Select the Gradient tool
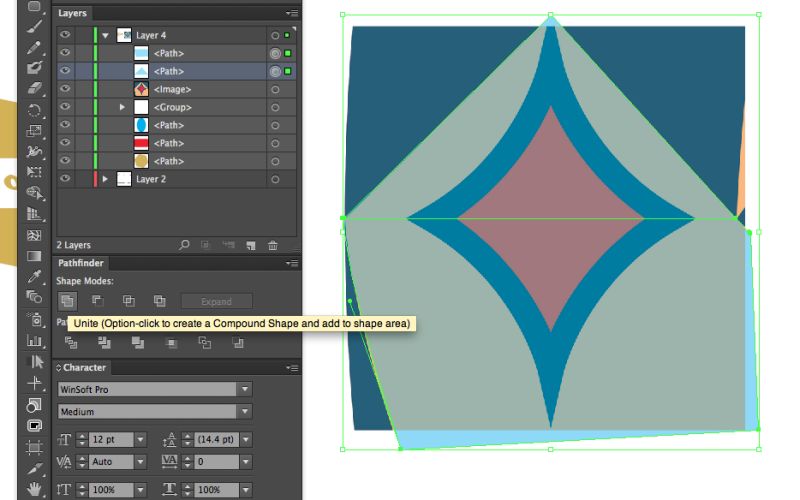This screenshot has width=800, height=500. click(34, 256)
